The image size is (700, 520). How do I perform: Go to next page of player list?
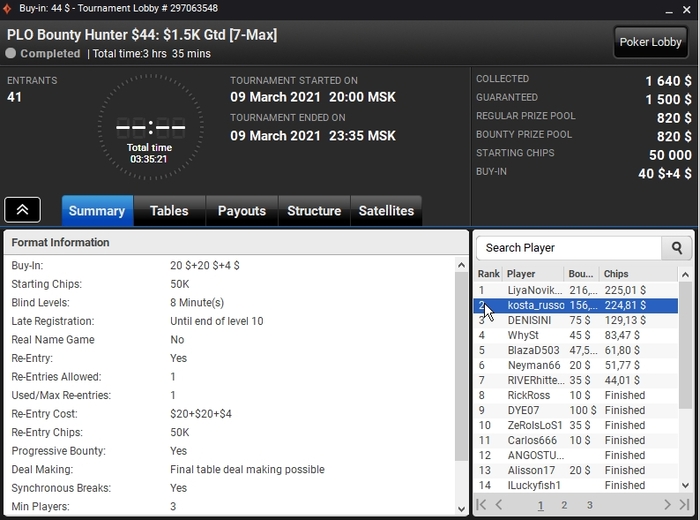(x=667, y=505)
